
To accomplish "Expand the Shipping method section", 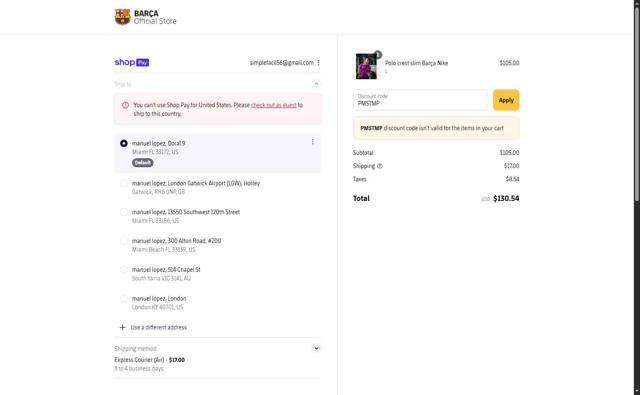I will coord(316,348).
